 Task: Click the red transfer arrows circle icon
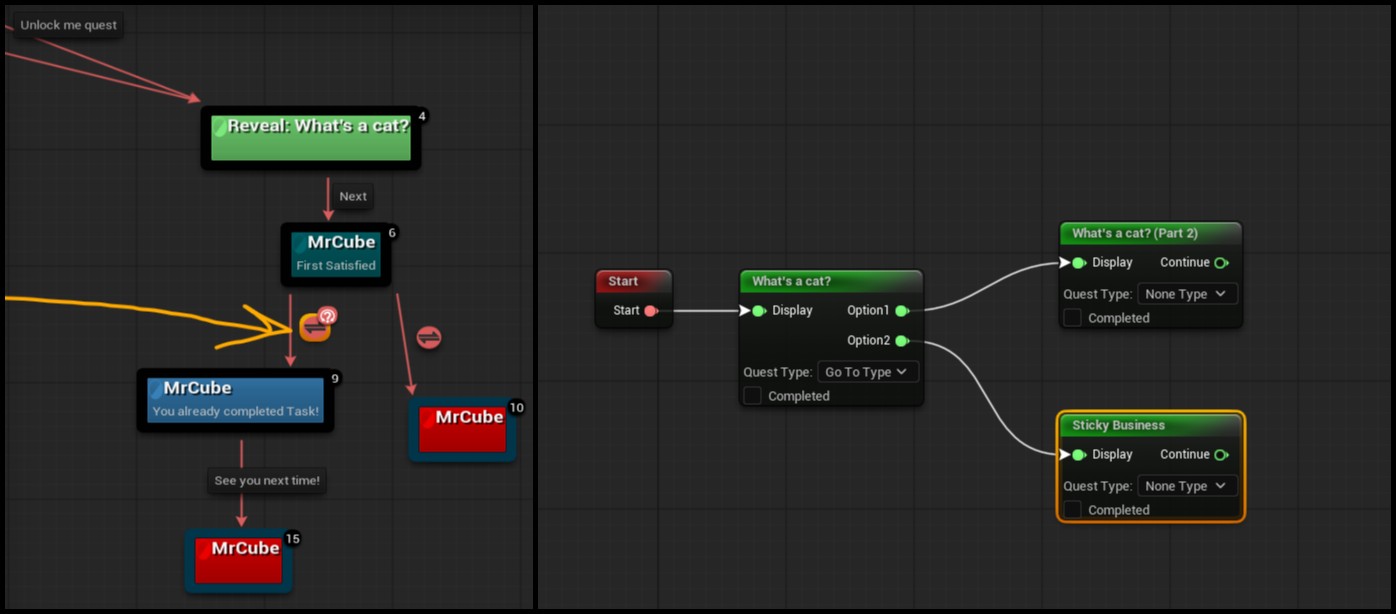428,337
